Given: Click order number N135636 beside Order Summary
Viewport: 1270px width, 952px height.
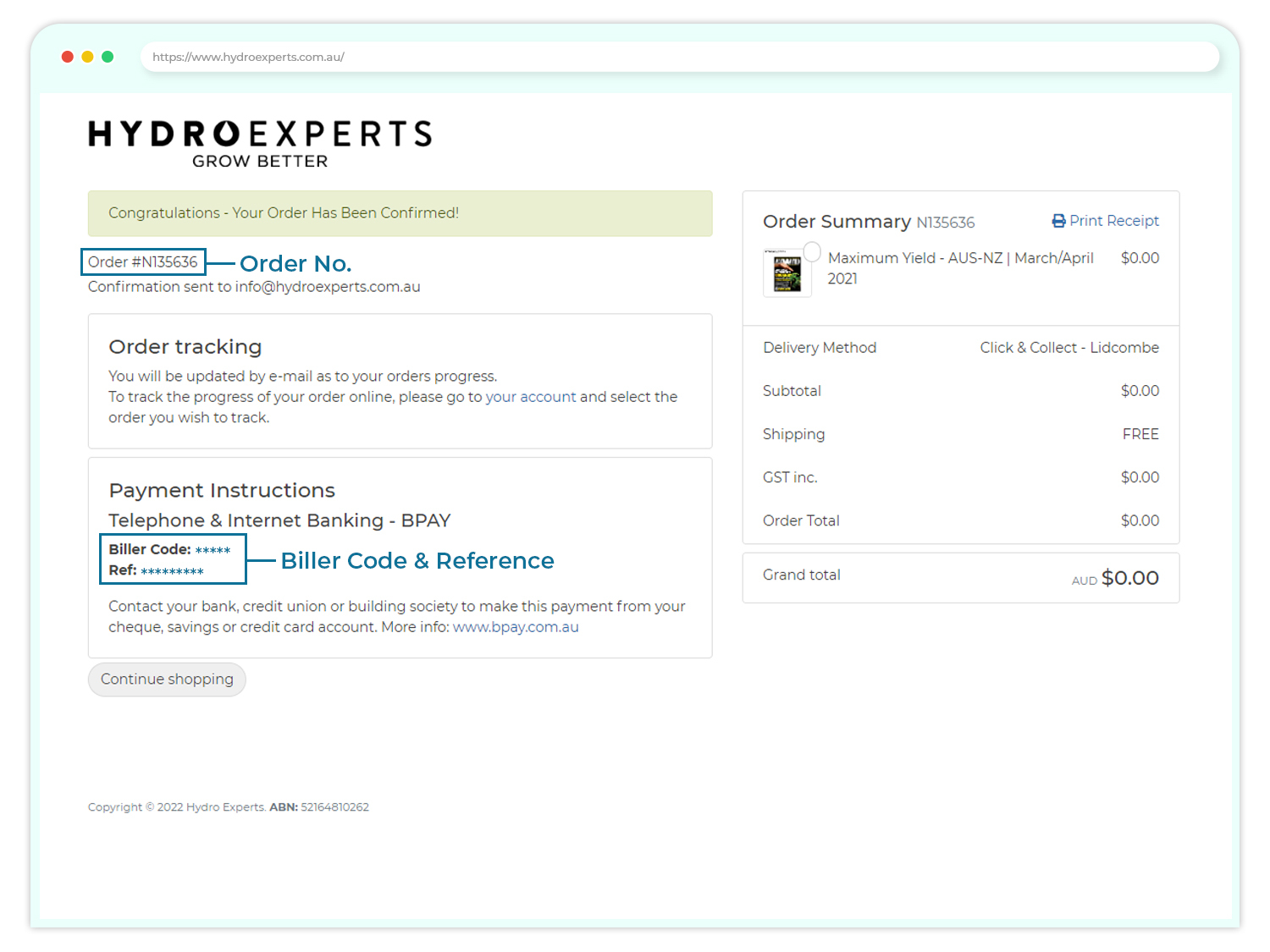Looking at the screenshot, I should (946, 223).
